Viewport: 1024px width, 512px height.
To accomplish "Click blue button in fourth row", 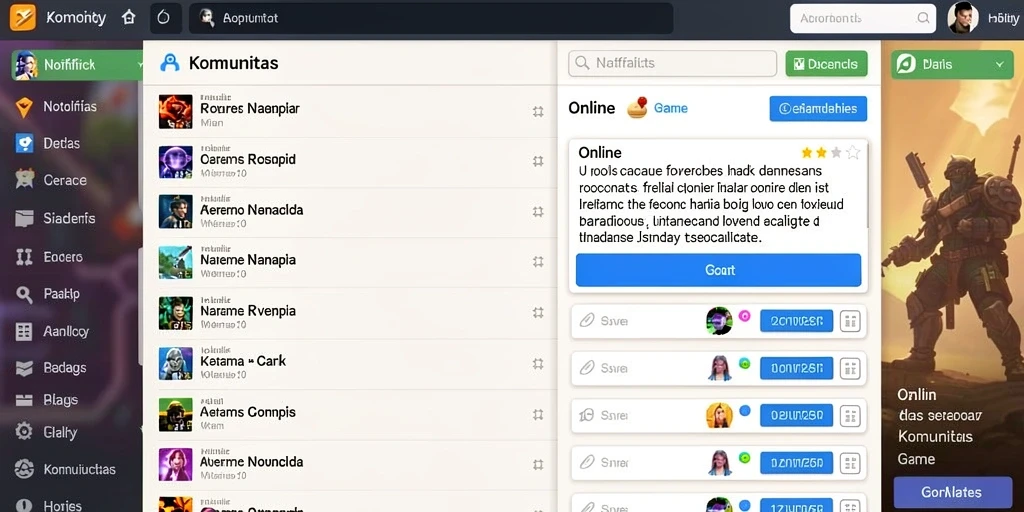I will (x=796, y=462).
